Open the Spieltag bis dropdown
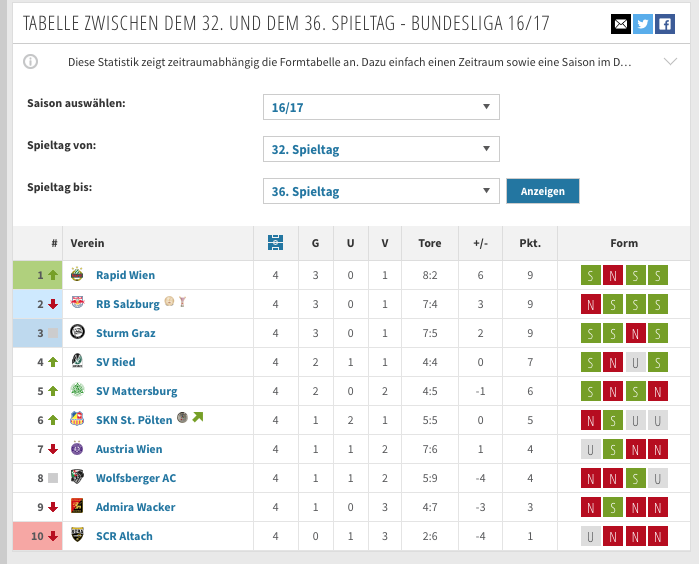The width and height of the screenshot is (699, 564). [x=381, y=191]
